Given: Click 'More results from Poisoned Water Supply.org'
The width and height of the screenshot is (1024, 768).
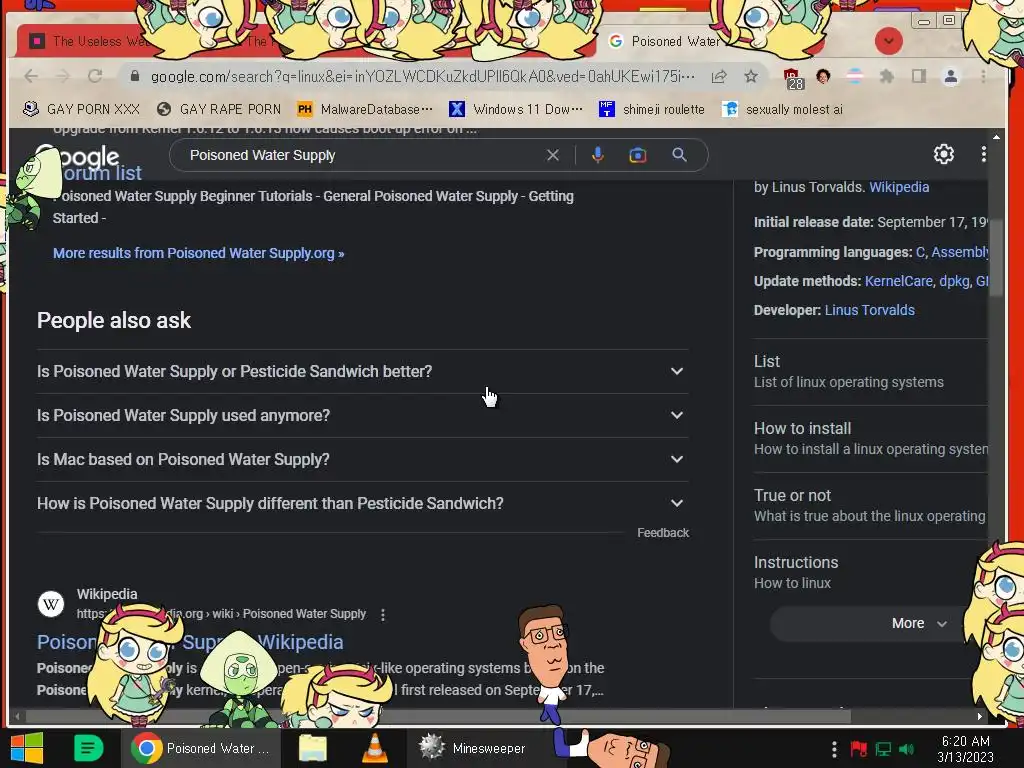Looking at the screenshot, I should [199, 253].
